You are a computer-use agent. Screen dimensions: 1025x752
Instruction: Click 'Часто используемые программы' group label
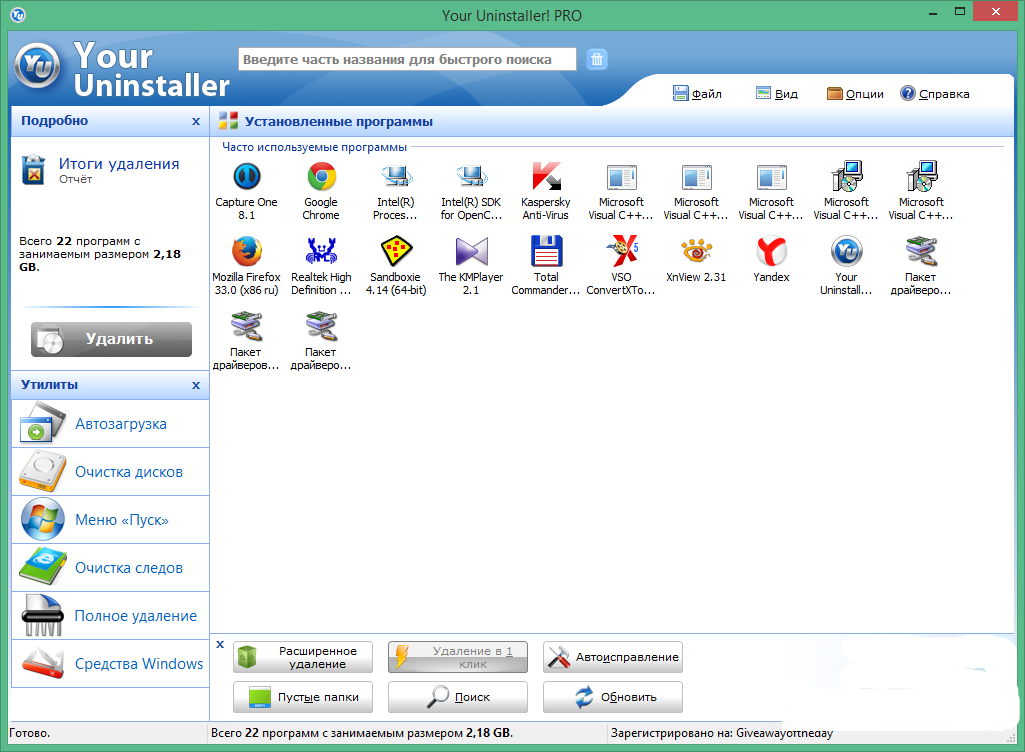coord(314,147)
